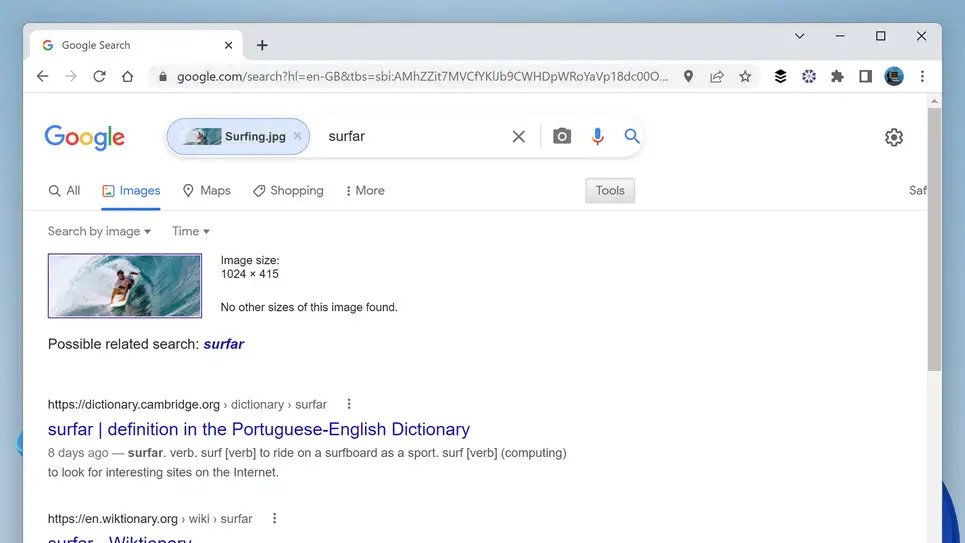The image size is (965, 543).
Task: Expand the More search categories menu
Action: (x=365, y=191)
